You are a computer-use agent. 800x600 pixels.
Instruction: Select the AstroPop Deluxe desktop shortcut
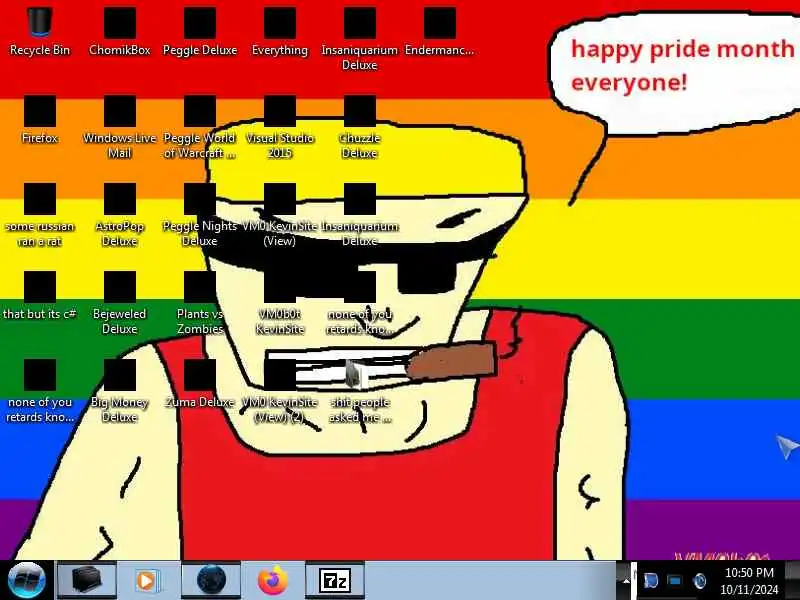[x=120, y=215]
